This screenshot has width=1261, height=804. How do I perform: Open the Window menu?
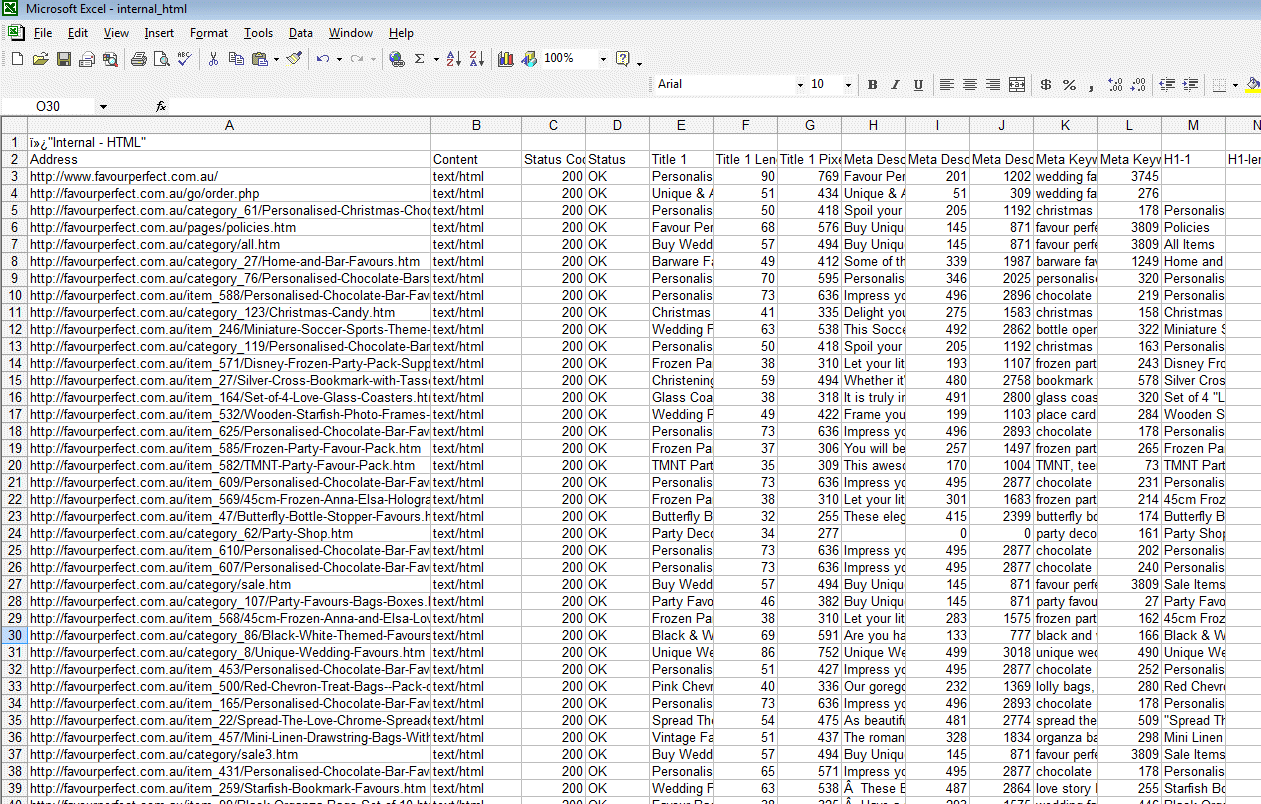(x=351, y=33)
